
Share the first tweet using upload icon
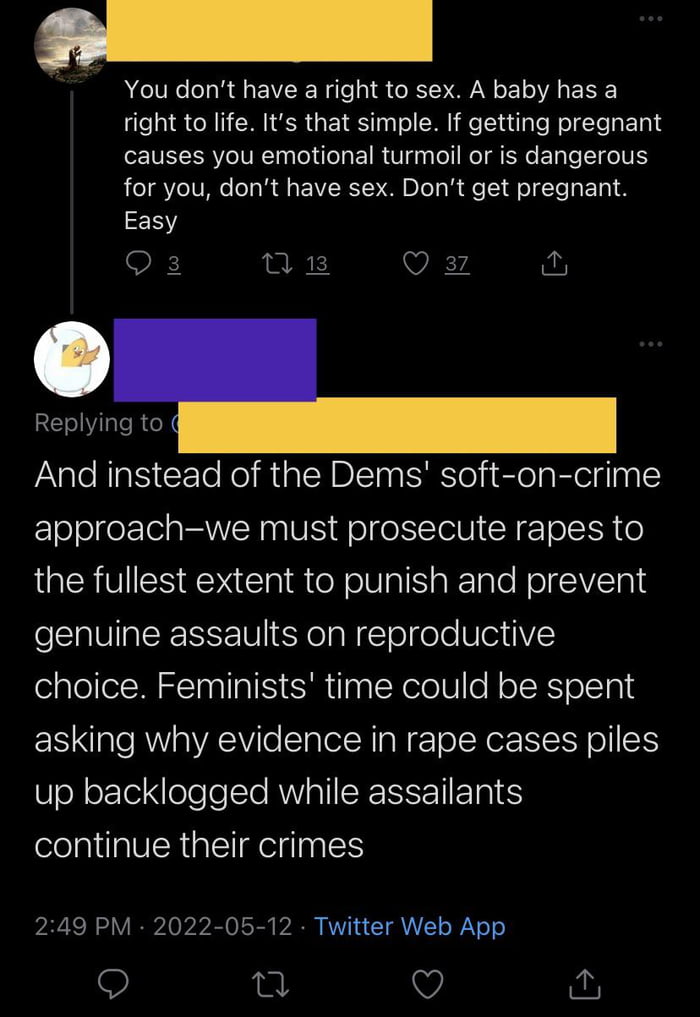(553, 264)
